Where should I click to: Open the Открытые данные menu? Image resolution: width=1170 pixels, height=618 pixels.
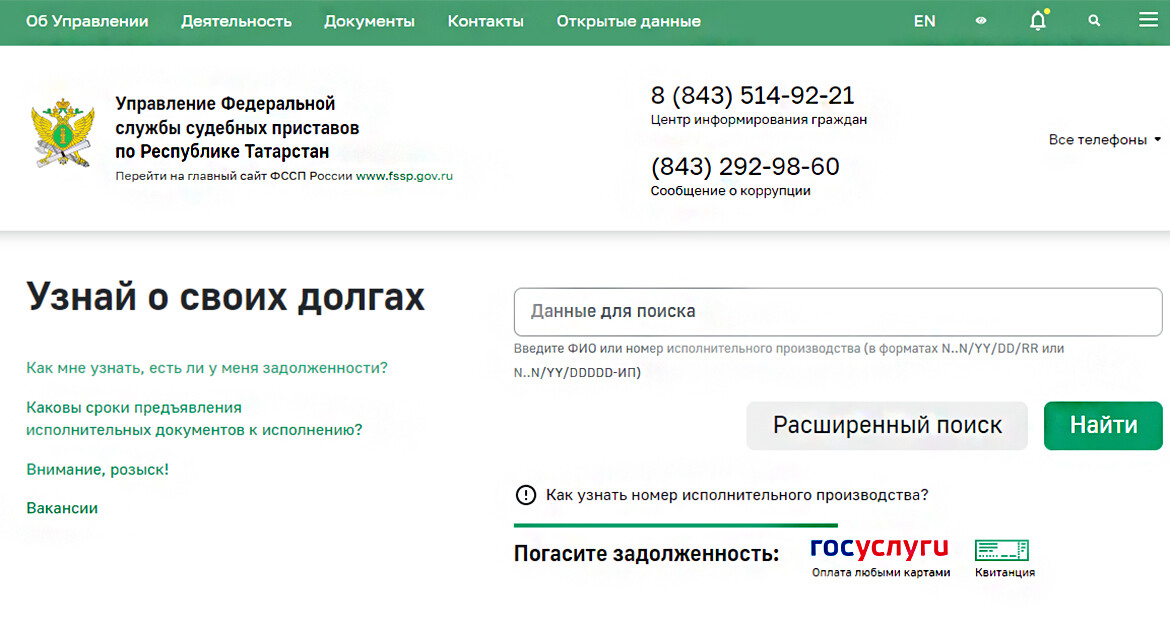[628, 21]
